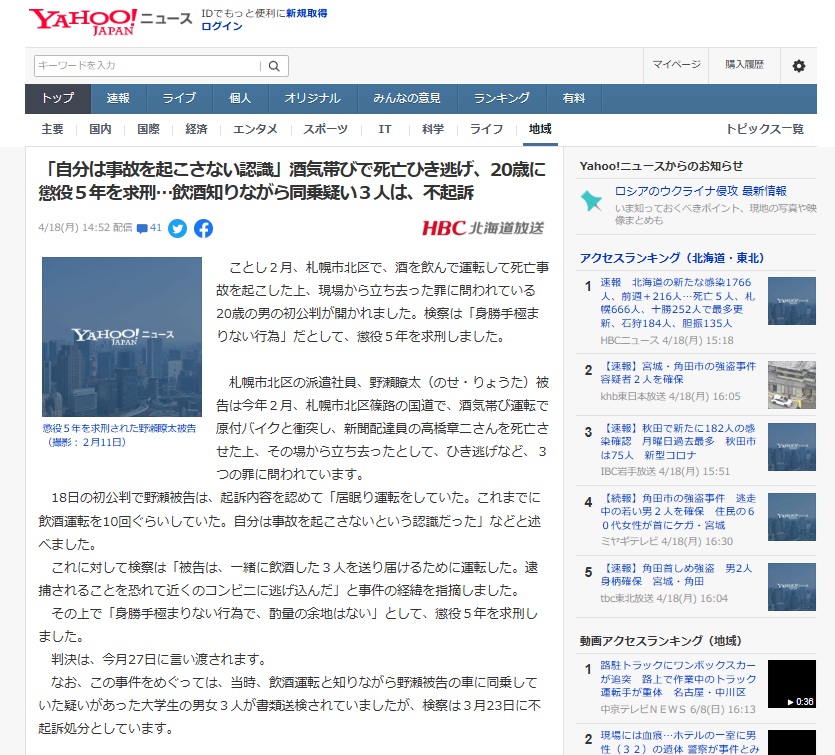Open the 国内 category
The image size is (835, 755).
tap(100, 129)
